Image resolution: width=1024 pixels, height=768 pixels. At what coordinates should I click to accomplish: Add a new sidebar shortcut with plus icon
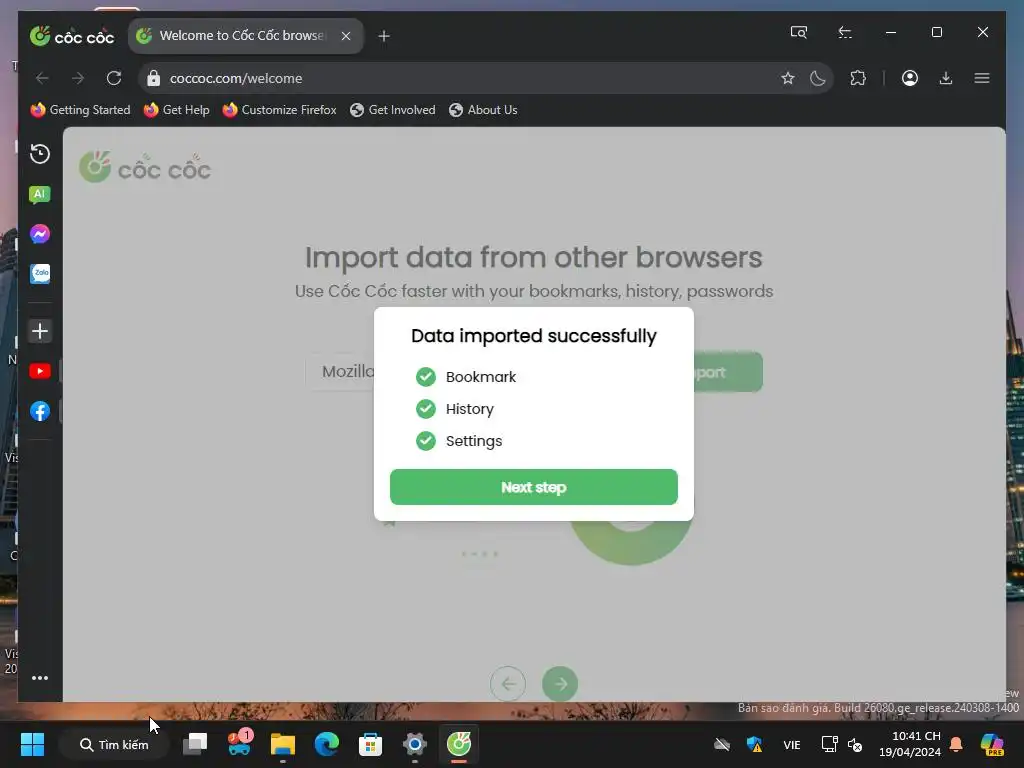(40, 330)
